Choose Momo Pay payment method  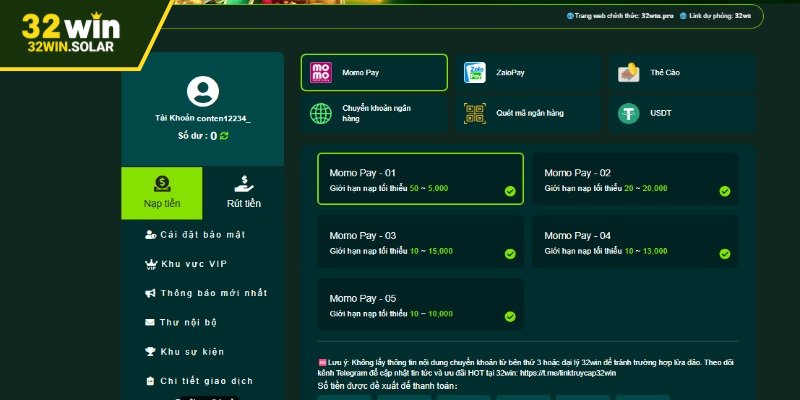click(374, 72)
